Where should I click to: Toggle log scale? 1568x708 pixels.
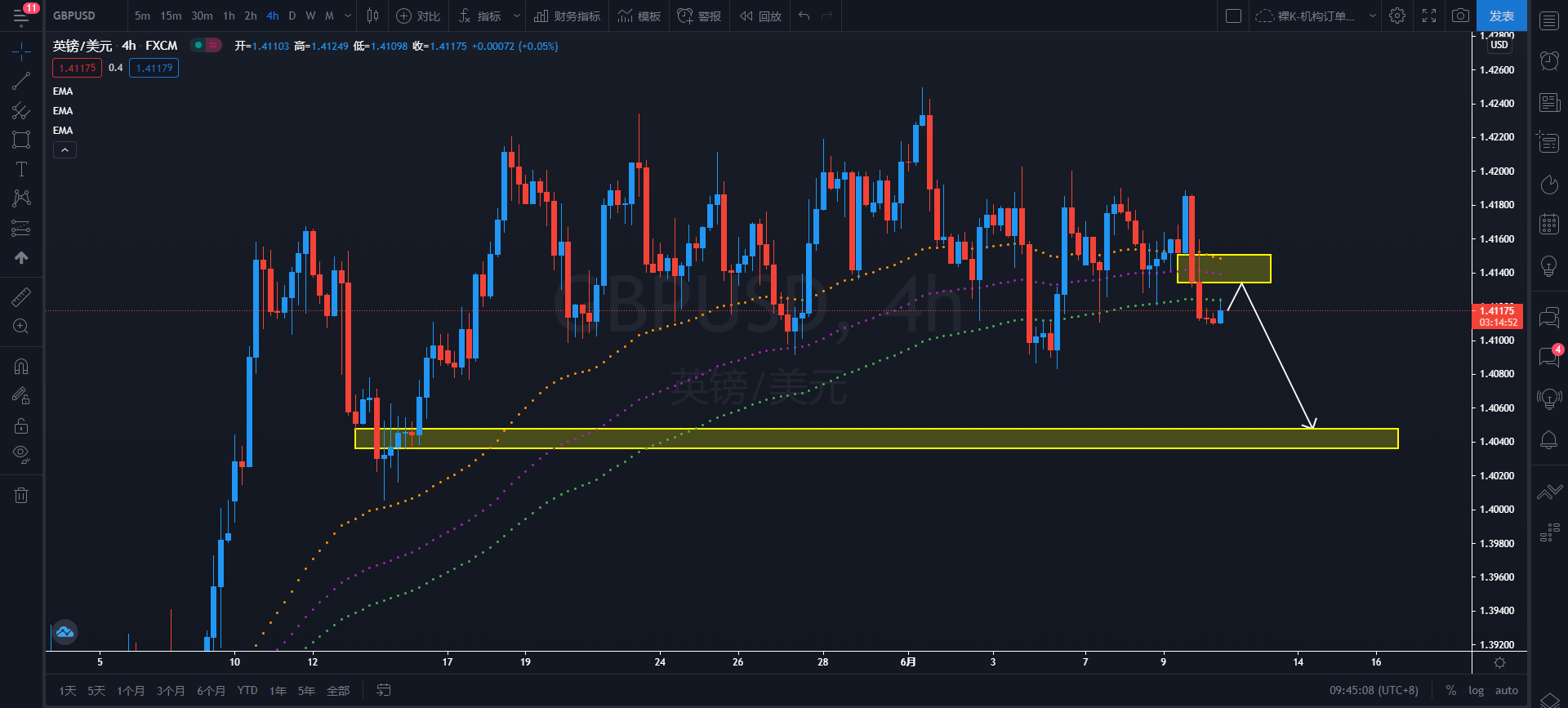point(1476,690)
